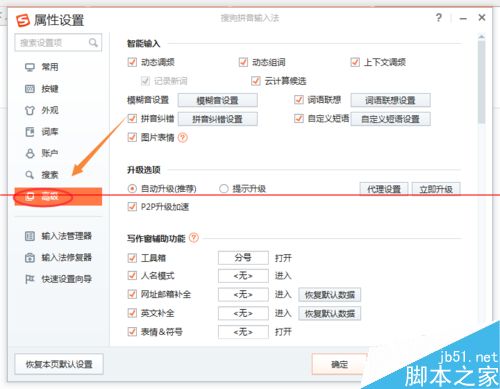This screenshot has height=389, width=500.
Task: Toggle the 动态组词 checkbox
Action: (243, 62)
